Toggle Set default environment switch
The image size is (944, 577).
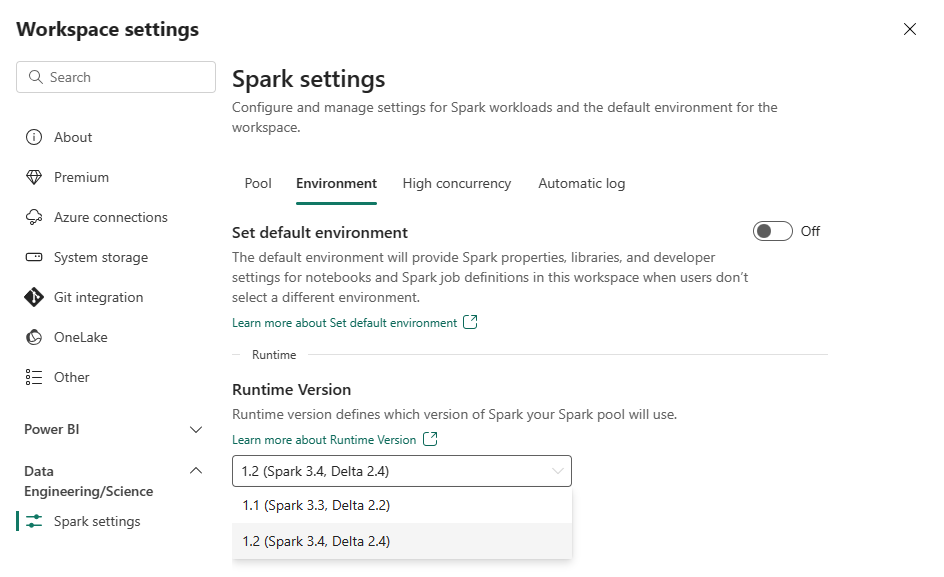[772, 231]
